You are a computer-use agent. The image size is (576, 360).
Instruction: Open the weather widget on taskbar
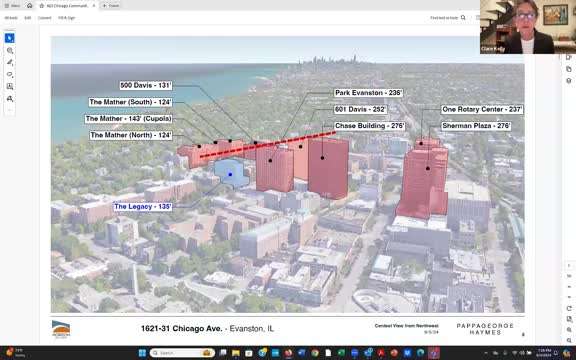click(15, 353)
